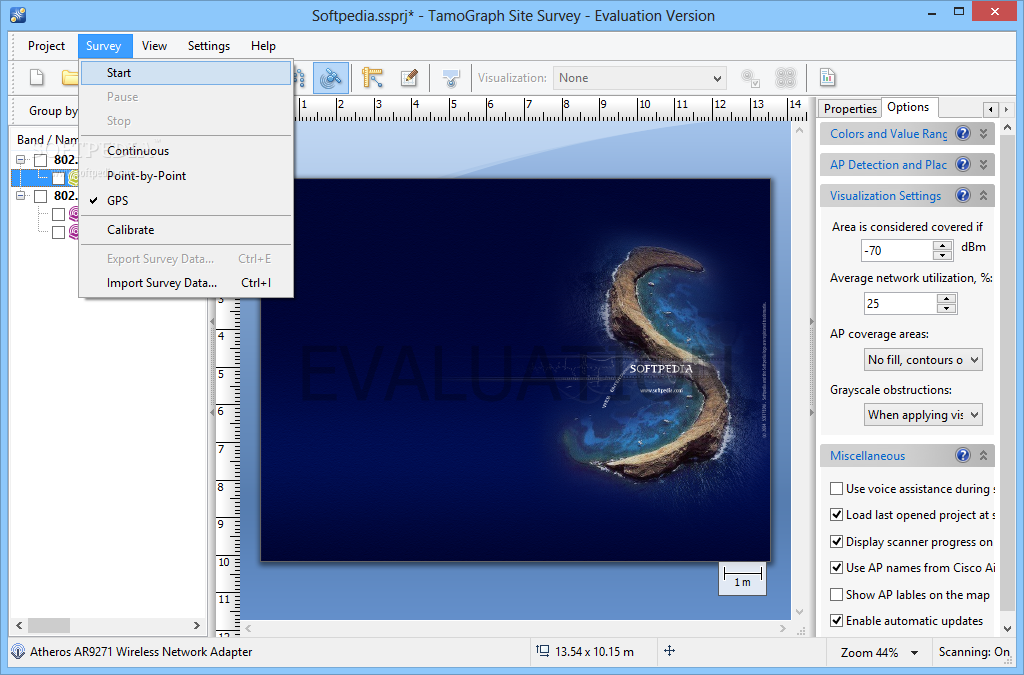Open the View menu
1024x675 pixels.
[x=154, y=46]
